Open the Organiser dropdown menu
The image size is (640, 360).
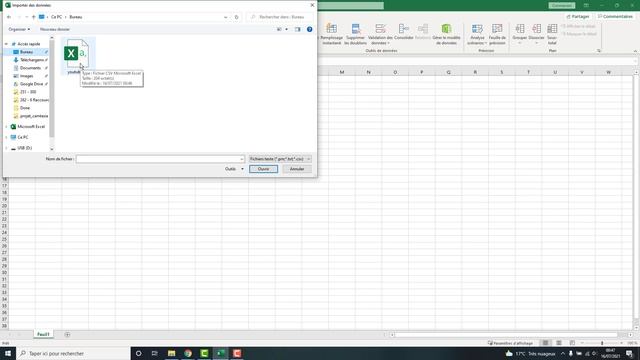[x=19, y=29]
